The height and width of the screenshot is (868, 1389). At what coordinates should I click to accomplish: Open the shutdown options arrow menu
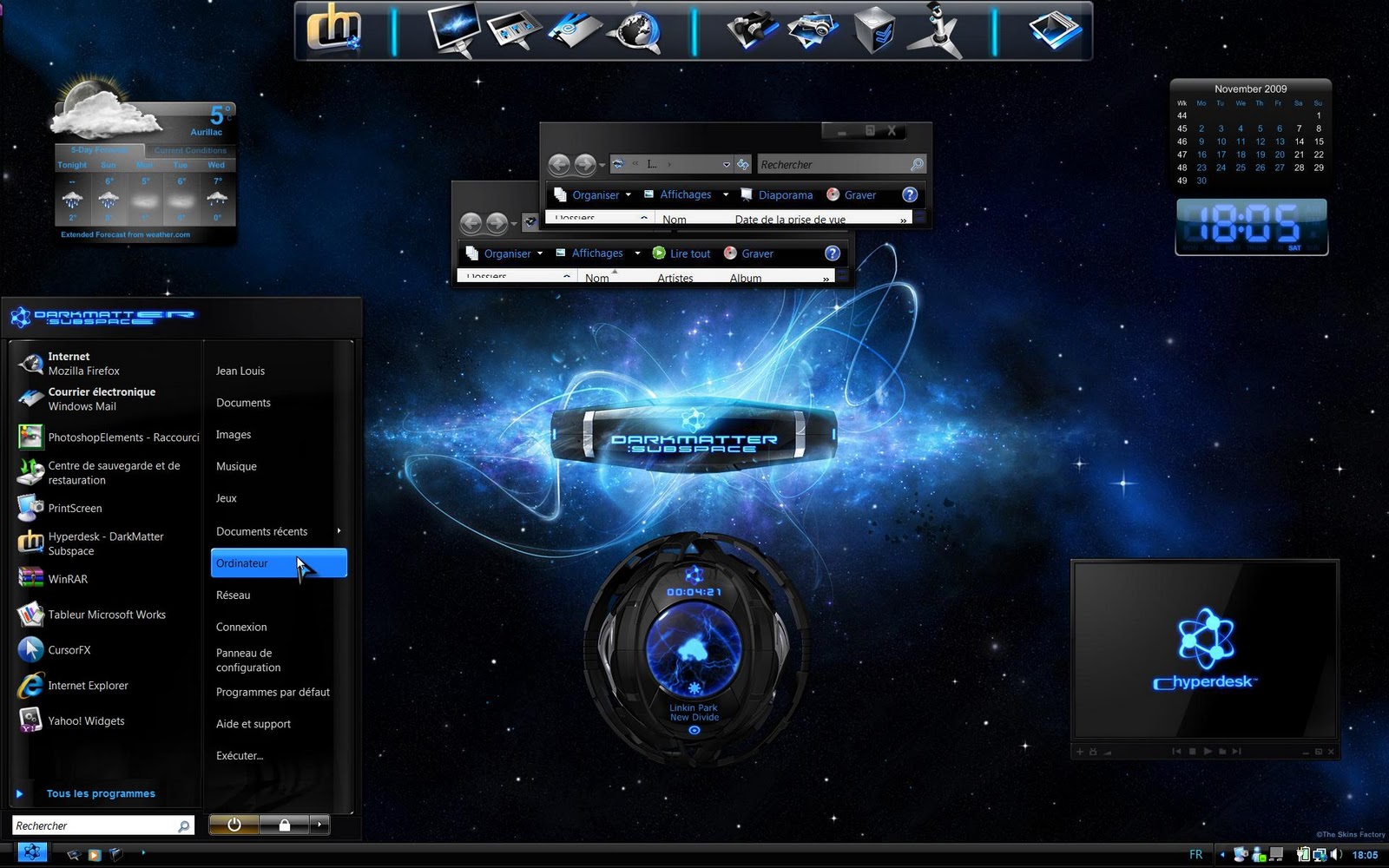(320, 825)
